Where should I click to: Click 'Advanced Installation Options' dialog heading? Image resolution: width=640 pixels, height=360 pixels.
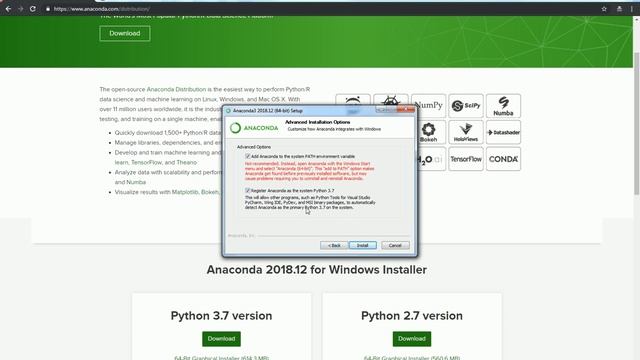(x=318, y=122)
